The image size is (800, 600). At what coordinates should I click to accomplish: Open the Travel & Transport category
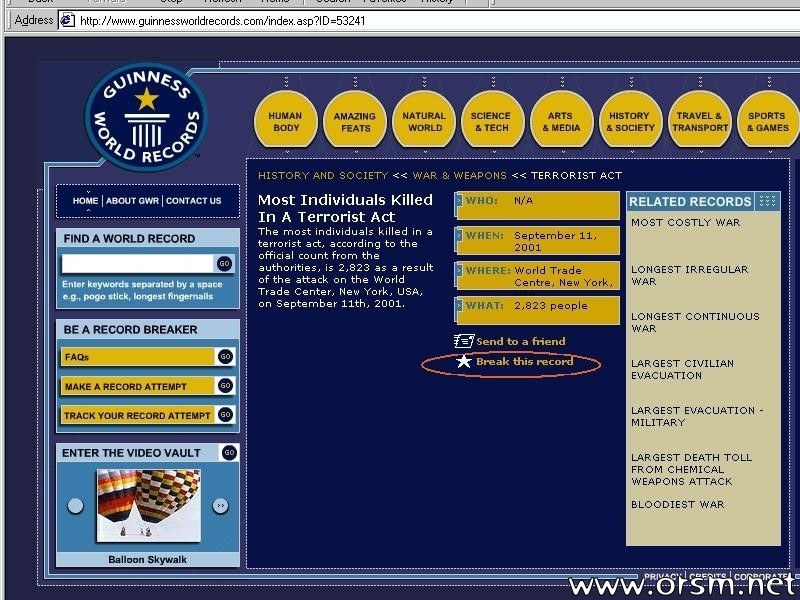pos(700,120)
